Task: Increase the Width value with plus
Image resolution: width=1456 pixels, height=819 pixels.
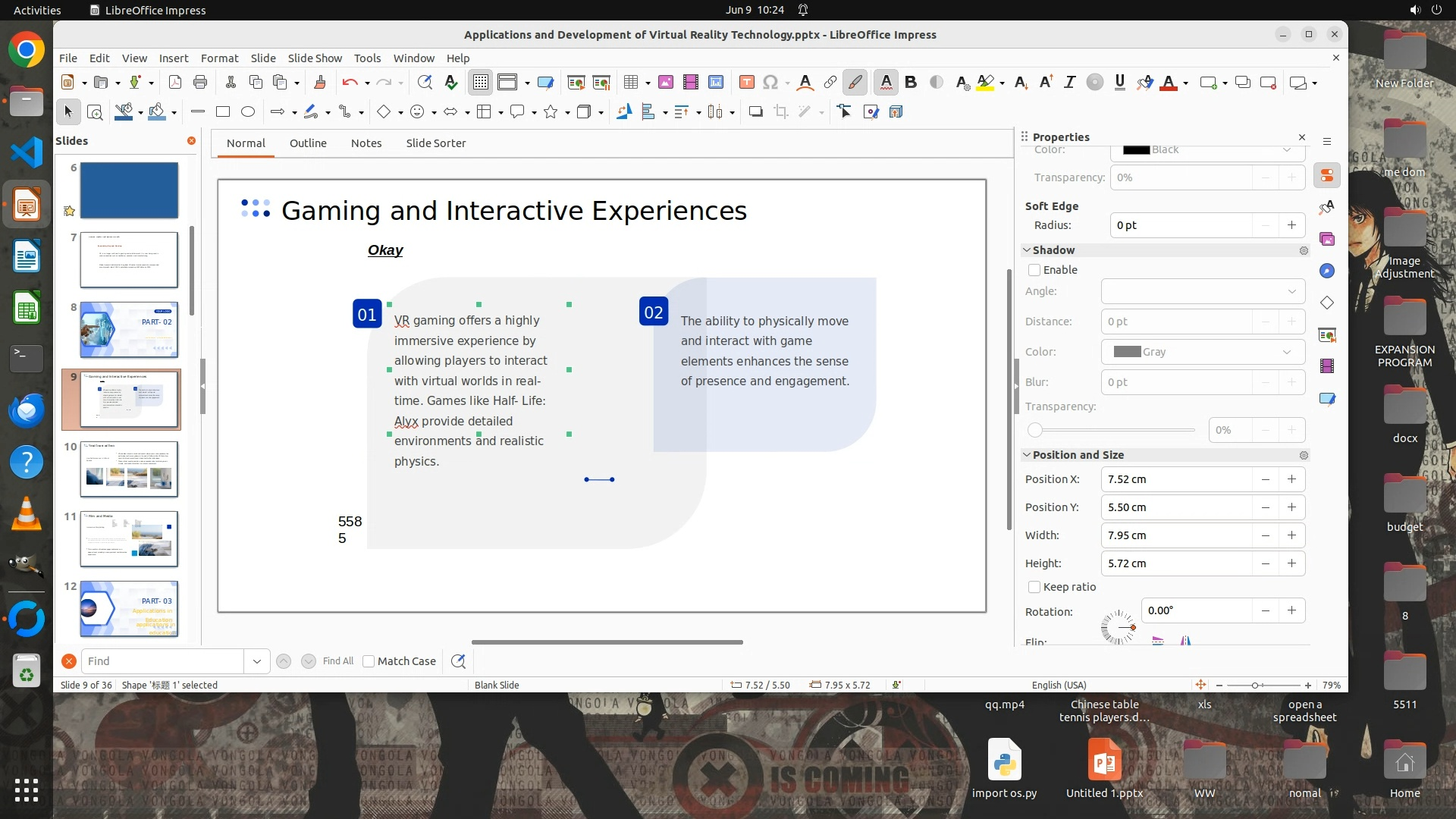Action: point(1291,535)
